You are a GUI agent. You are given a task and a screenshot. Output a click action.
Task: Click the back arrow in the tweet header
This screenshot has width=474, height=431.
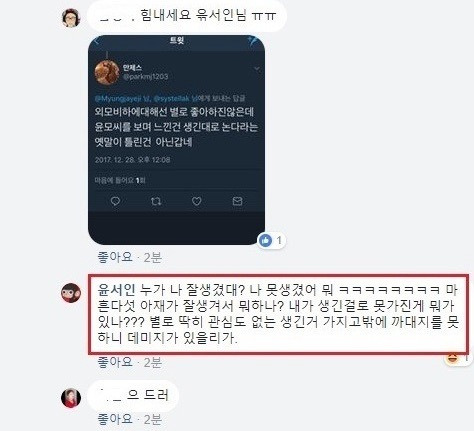tap(97, 41)
